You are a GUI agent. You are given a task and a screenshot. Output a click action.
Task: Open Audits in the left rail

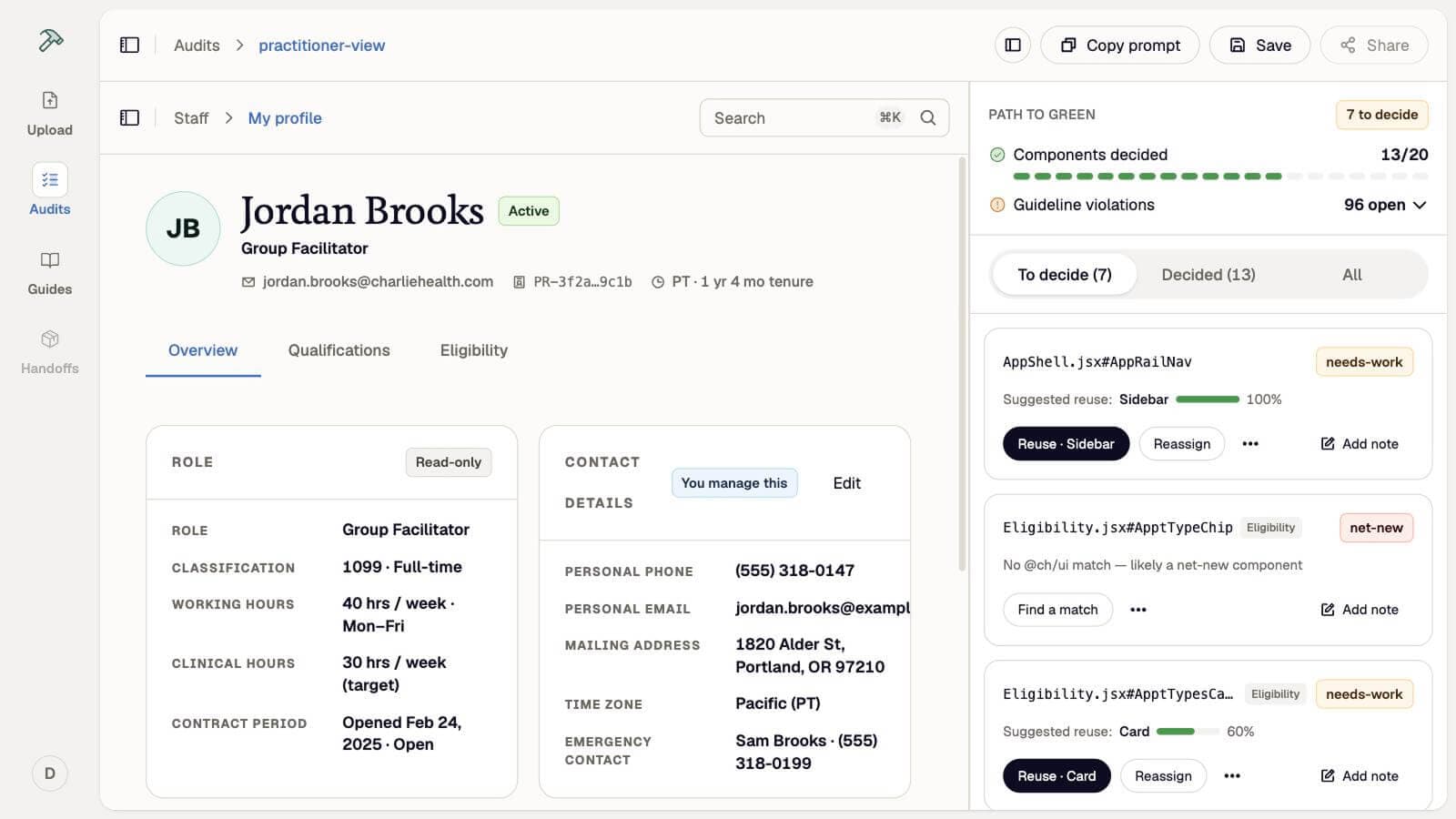[50, 191]
